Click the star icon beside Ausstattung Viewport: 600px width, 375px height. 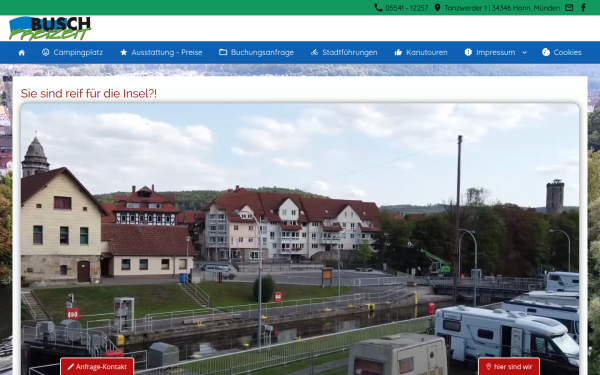pyautogui.click(x=123, y=52)
